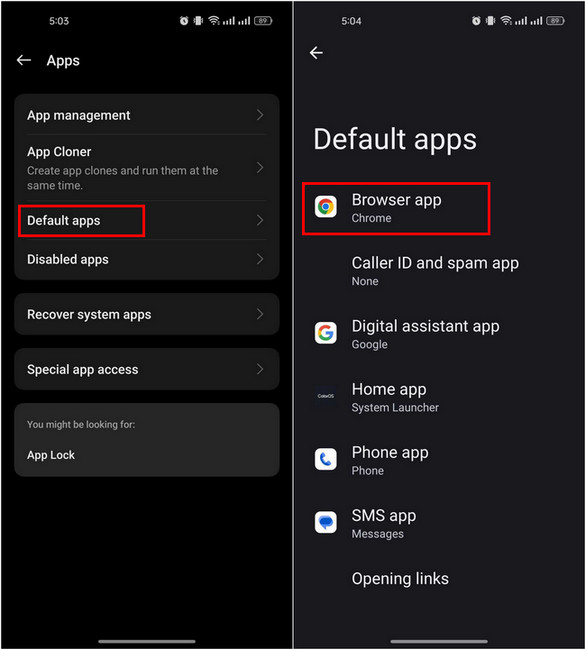This screenshot has height=650, width=586.
Task: Open Disabled apps list
Action: pyautogui.click(x=147, y=259)
